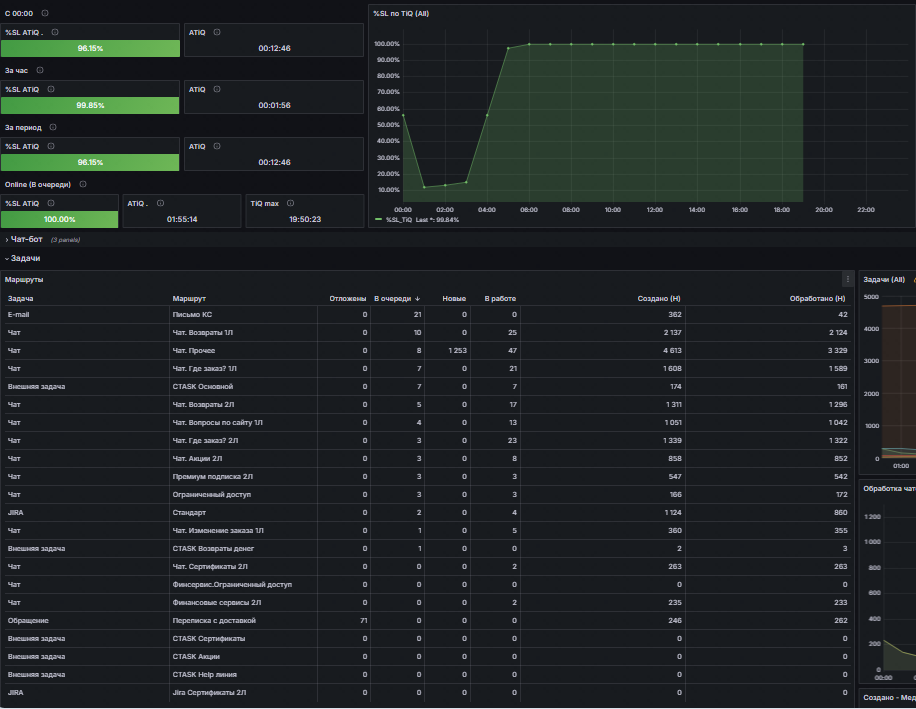Click the info icon next to 'За период'
Image resolution: width=916 pixels, height=709 pixels.
click(x=53, y=127)
